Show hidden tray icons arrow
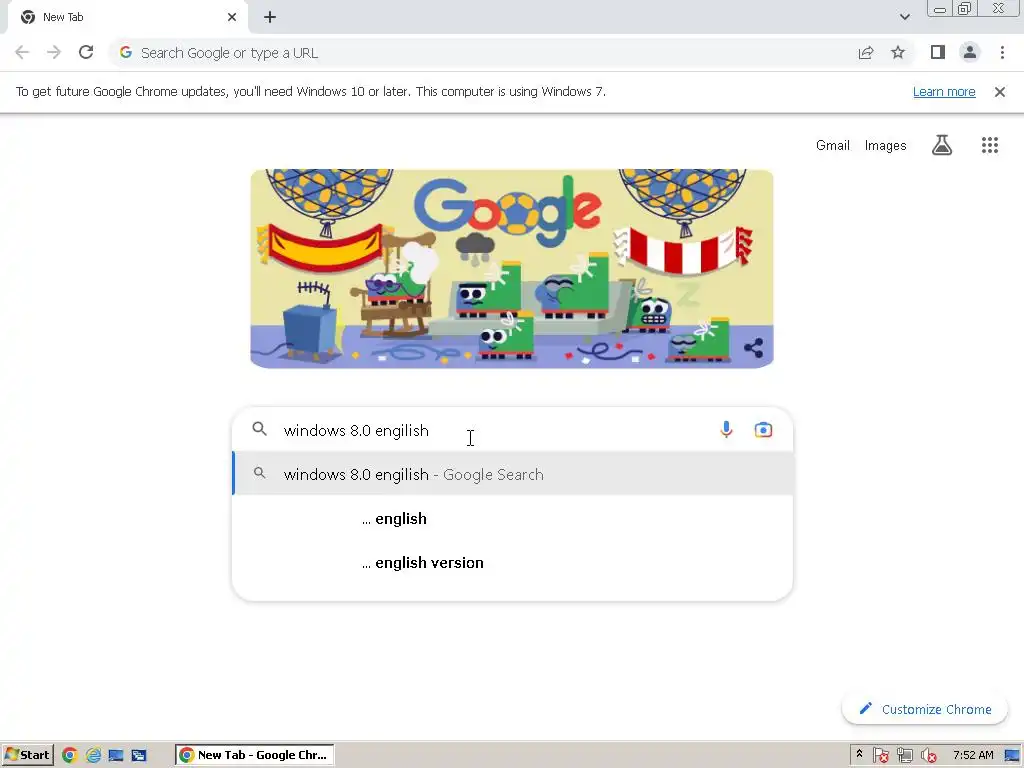The image size is (1024, 768). tap(859, 754)
